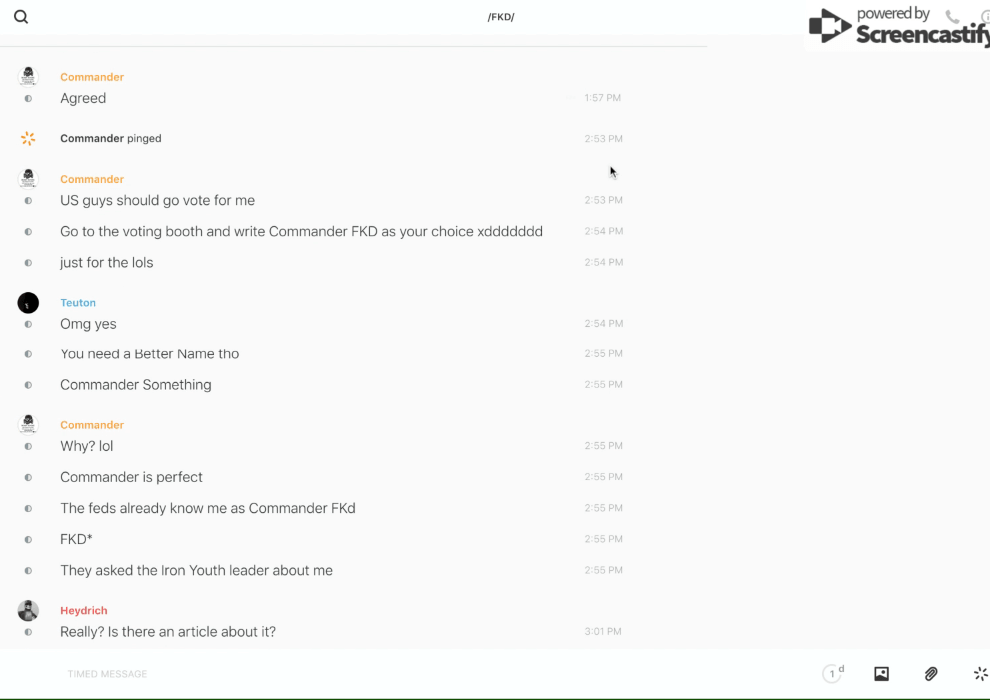Screen dimensions: 990x700
Task: Click the 3:01 PM timestamp
Action: [603, 632]
